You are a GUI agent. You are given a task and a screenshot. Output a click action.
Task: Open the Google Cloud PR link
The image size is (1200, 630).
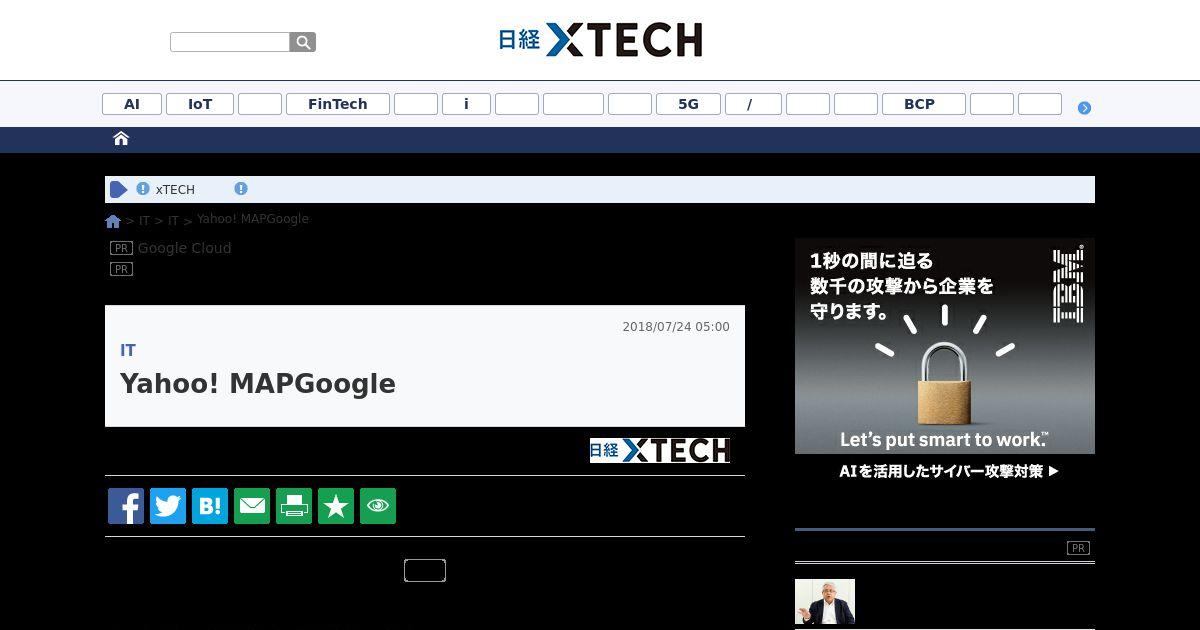[x=184, y=248]
